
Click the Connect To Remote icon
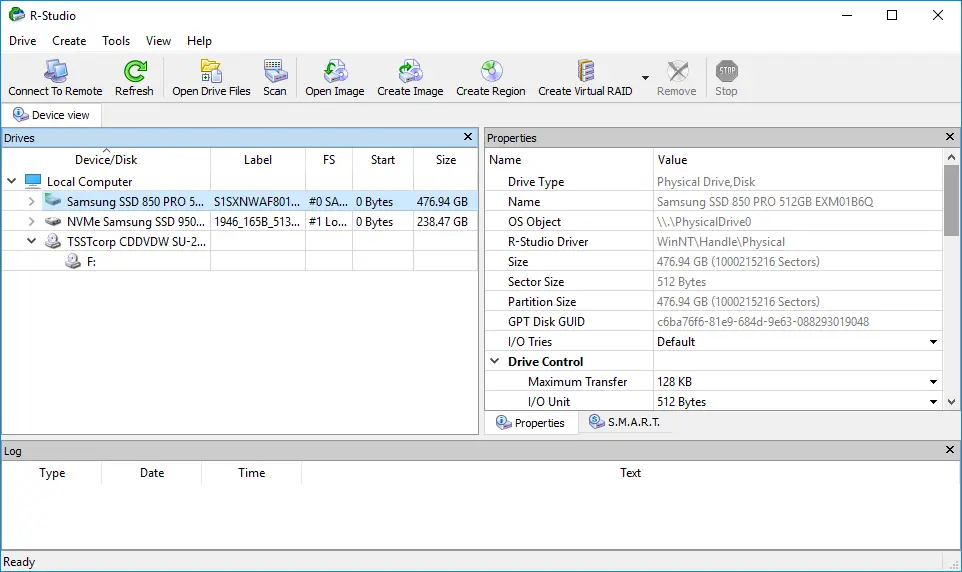pyautogui.click(x=55, y=71)
